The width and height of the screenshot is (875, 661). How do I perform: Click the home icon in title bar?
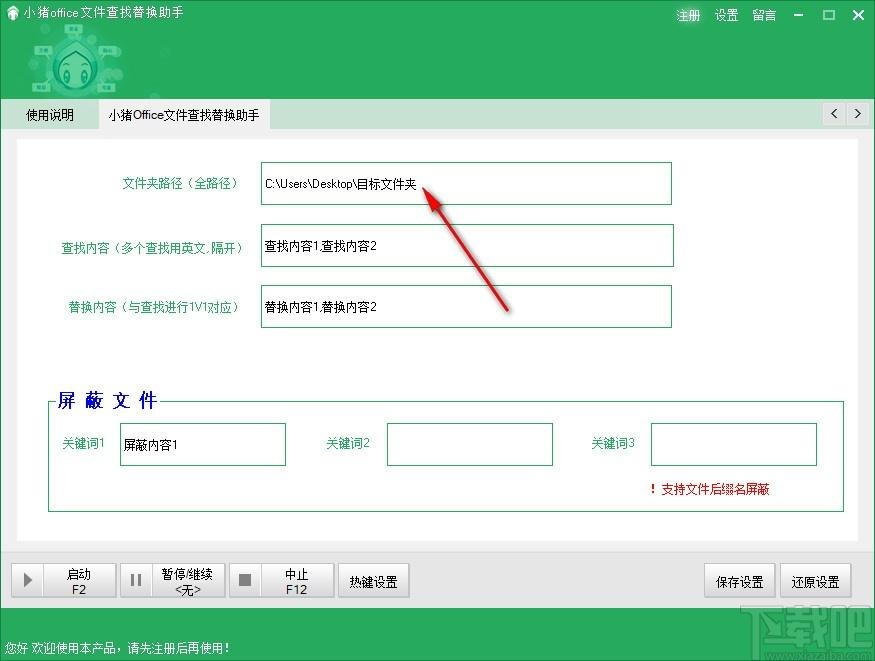pyautogui.click(x=12, y=13)
